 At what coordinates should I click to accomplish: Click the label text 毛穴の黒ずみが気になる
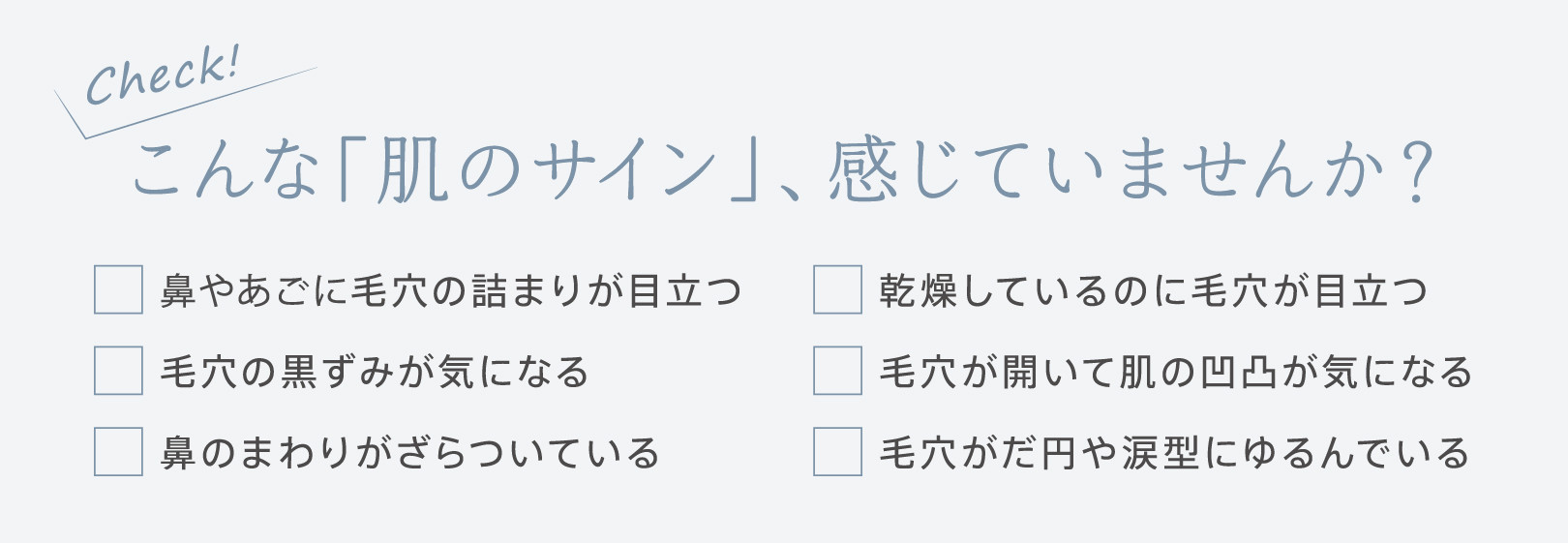pos(375,372)
